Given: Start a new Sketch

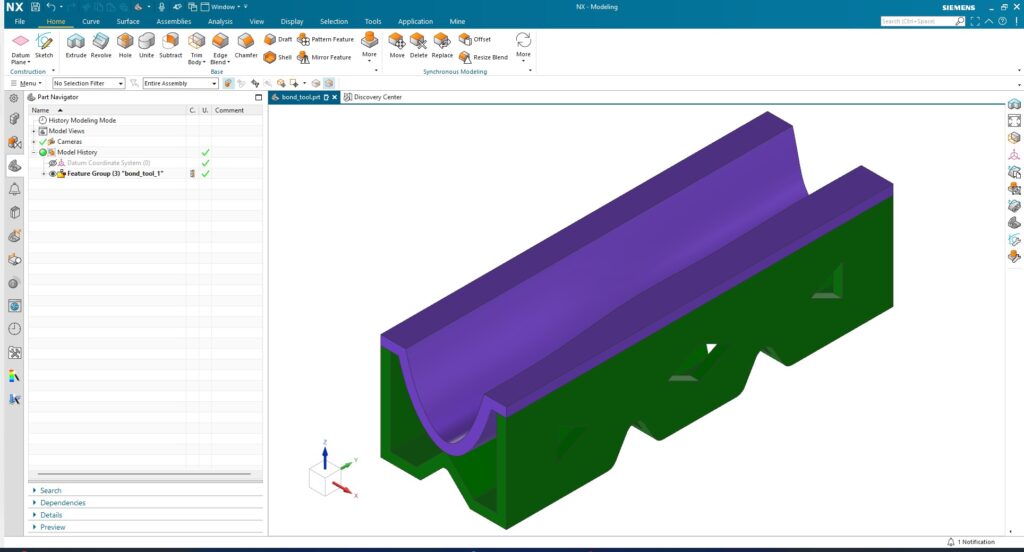Looking at the screenshot, I should 44,44.
